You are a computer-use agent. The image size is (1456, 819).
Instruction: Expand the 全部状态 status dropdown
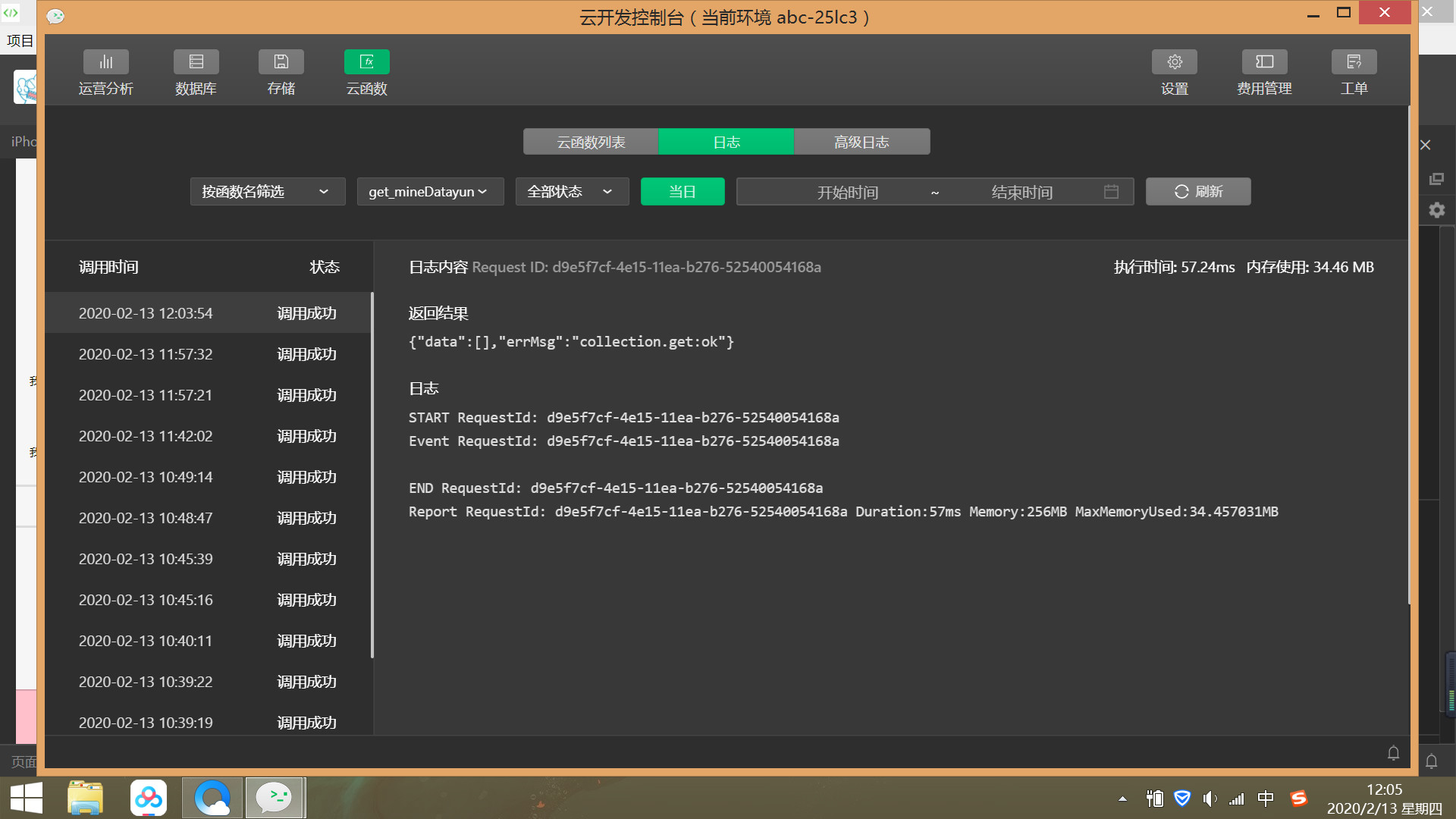[x=572, y=192]
